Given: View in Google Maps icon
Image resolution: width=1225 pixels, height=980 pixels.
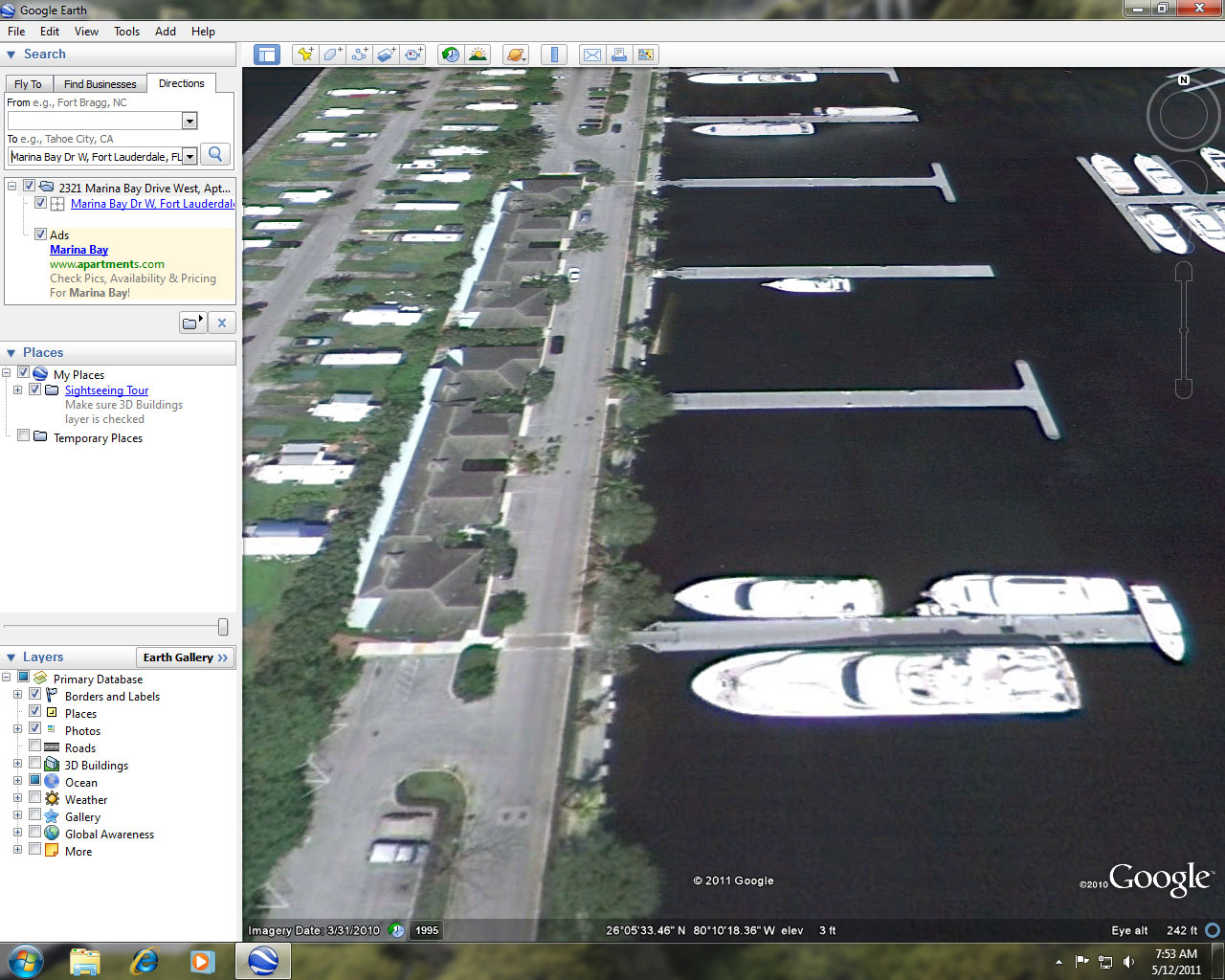Looking at the screenshot, I should click(646, 55).
